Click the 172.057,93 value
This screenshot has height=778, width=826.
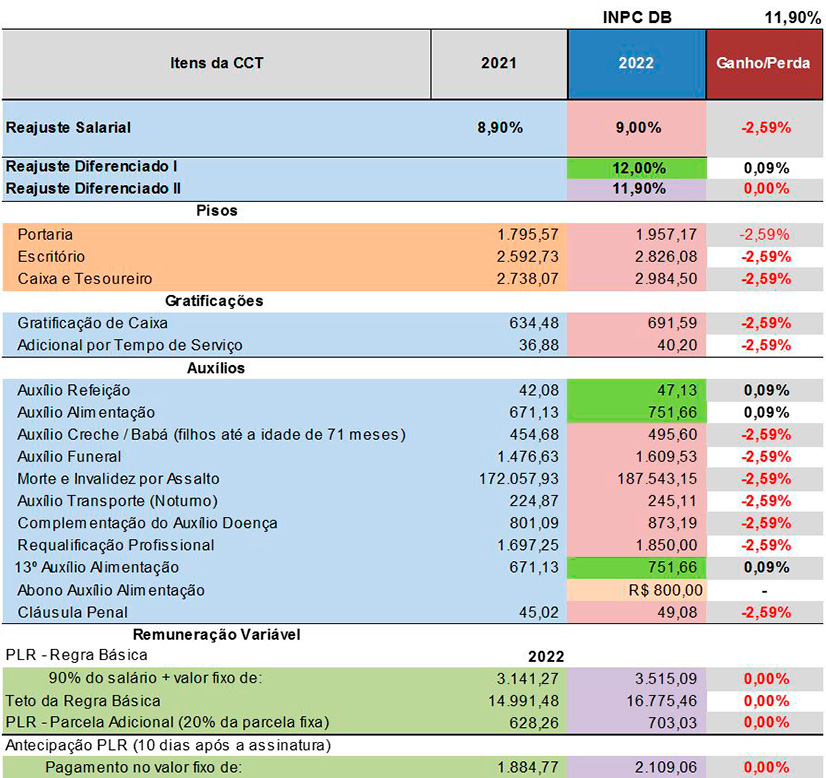coord(519,479)
